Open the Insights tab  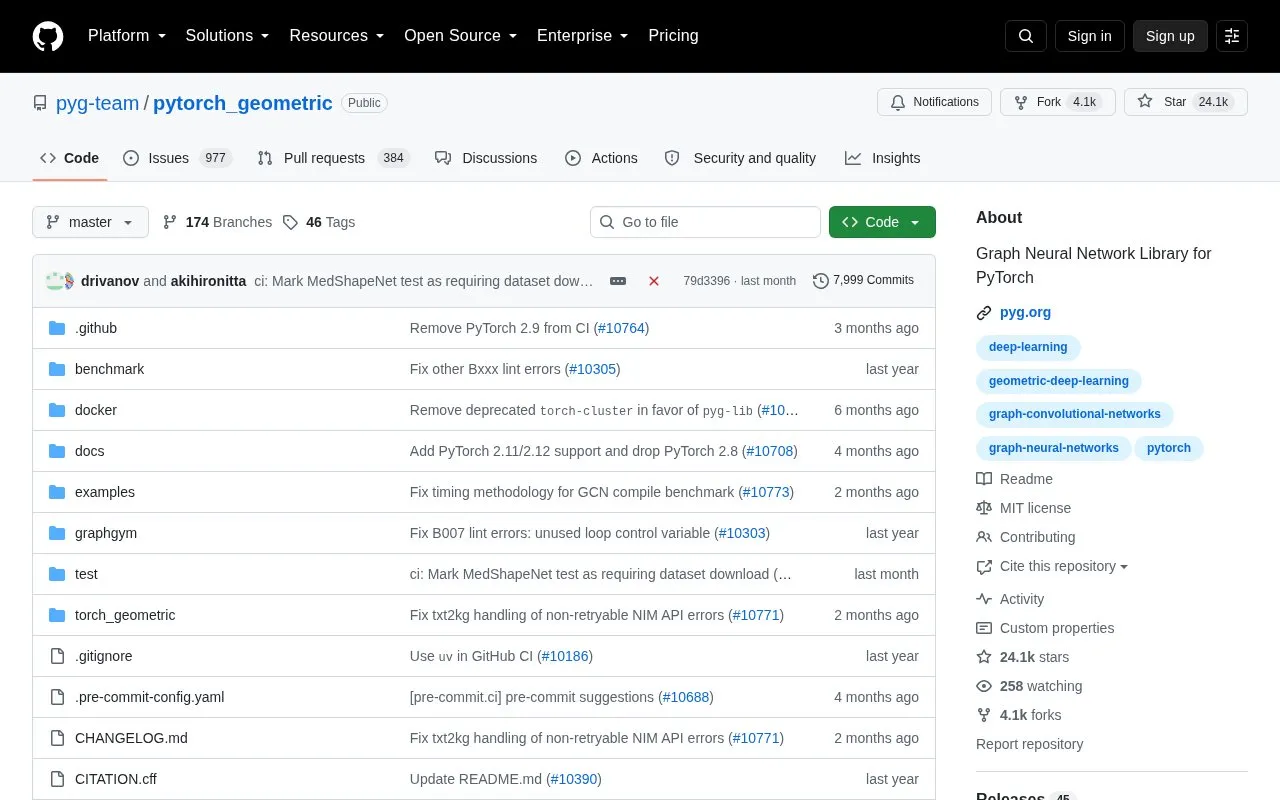[x=882, y=158]
